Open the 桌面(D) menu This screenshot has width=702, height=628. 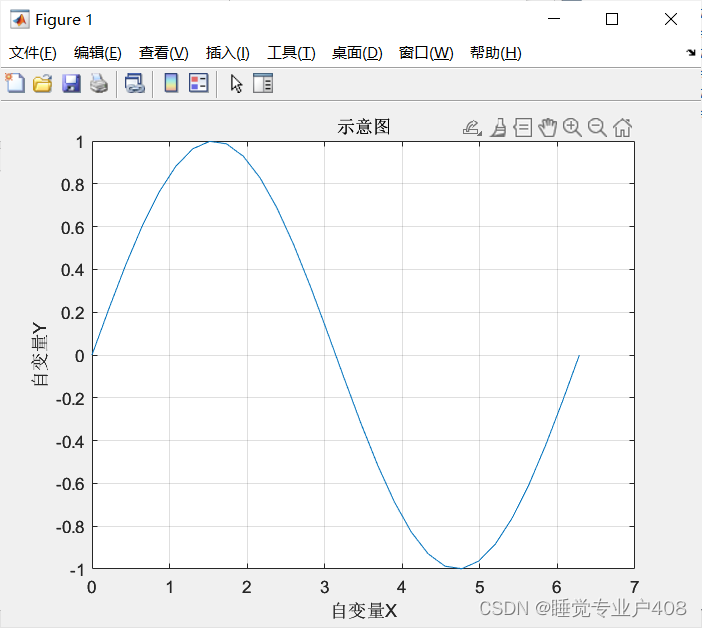coord(357,53)
